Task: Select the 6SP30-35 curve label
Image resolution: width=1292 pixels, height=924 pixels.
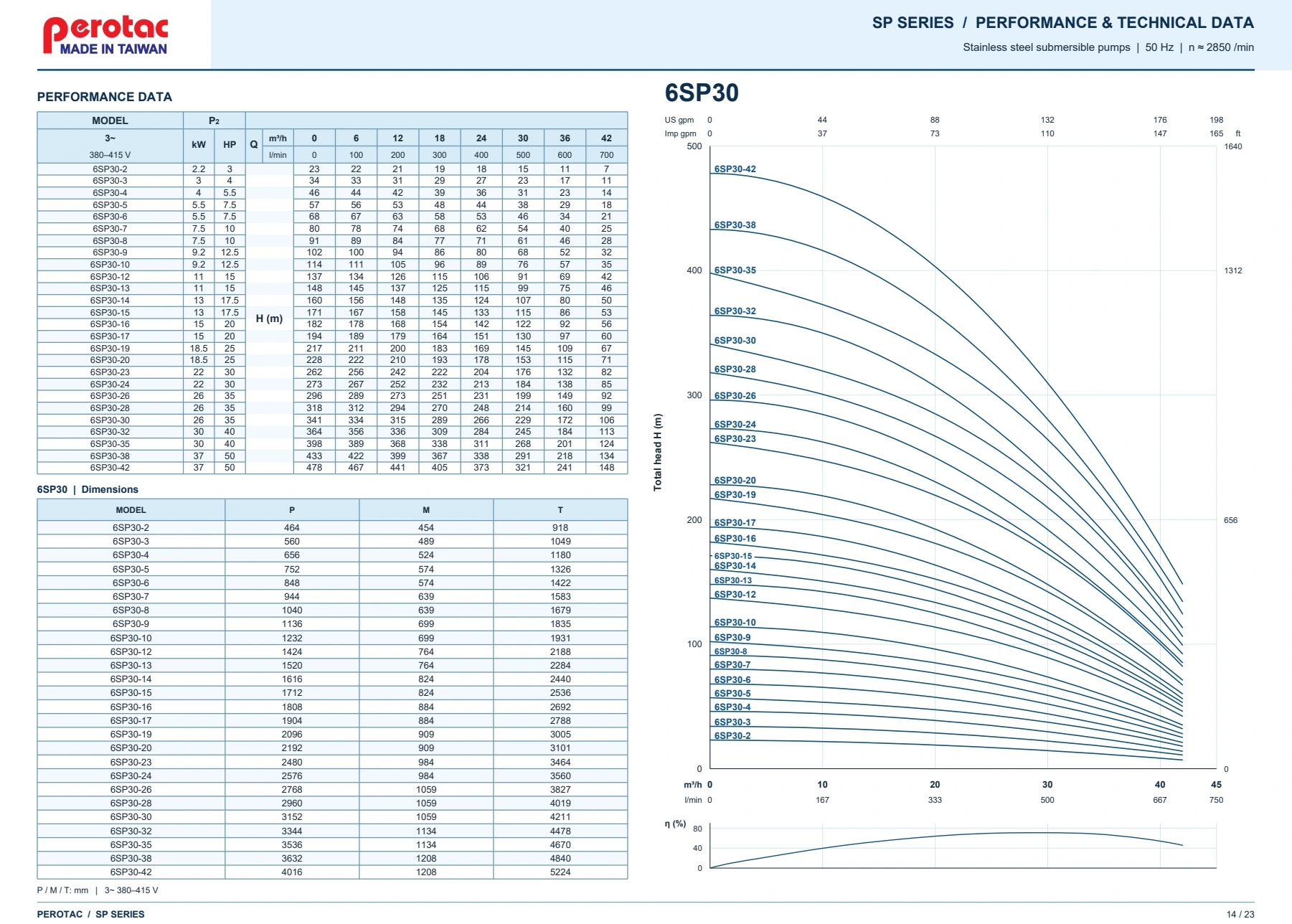Action: pyautogui.click(x=735, y=270)
